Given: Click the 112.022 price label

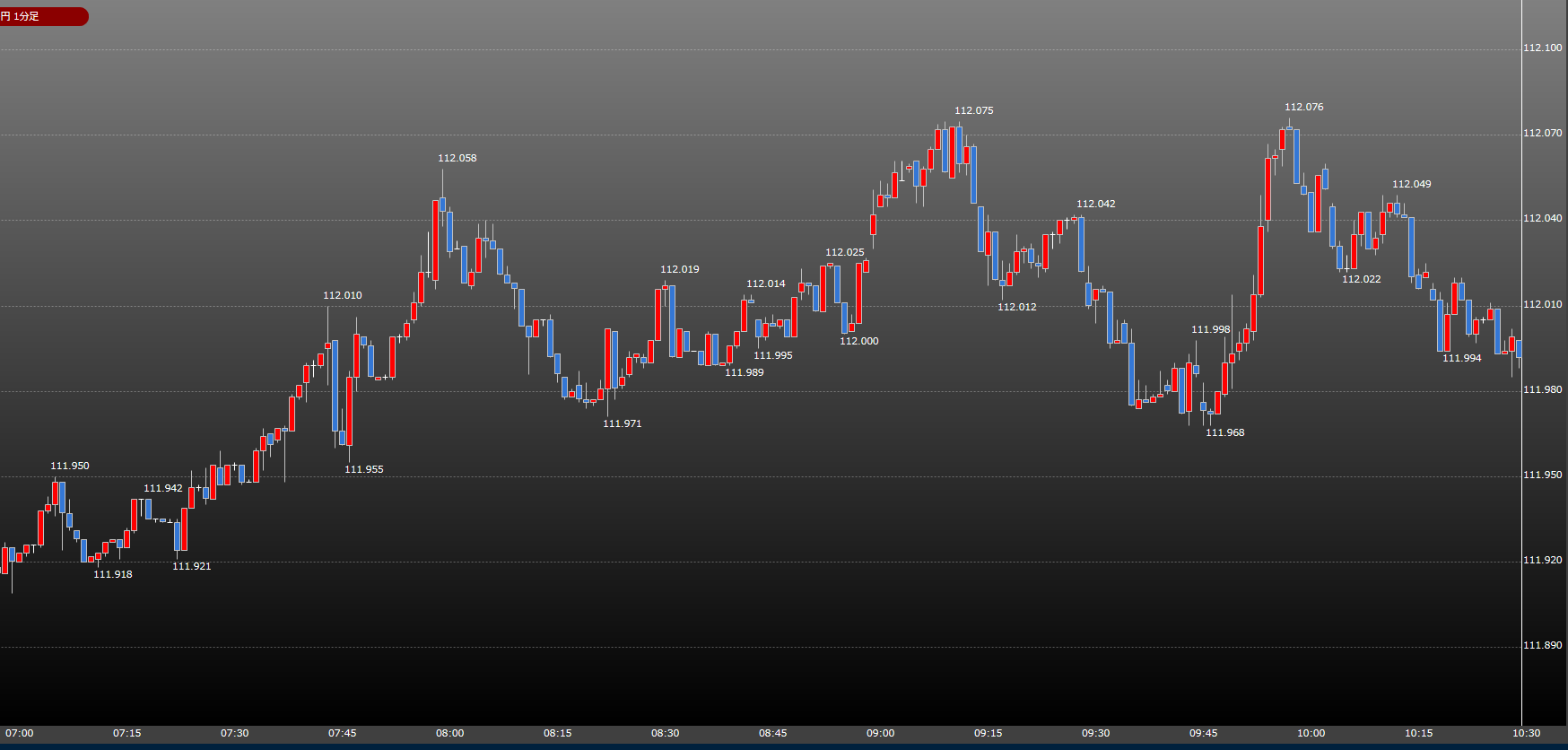Looking at the screenshot, I should point(1362,279).
